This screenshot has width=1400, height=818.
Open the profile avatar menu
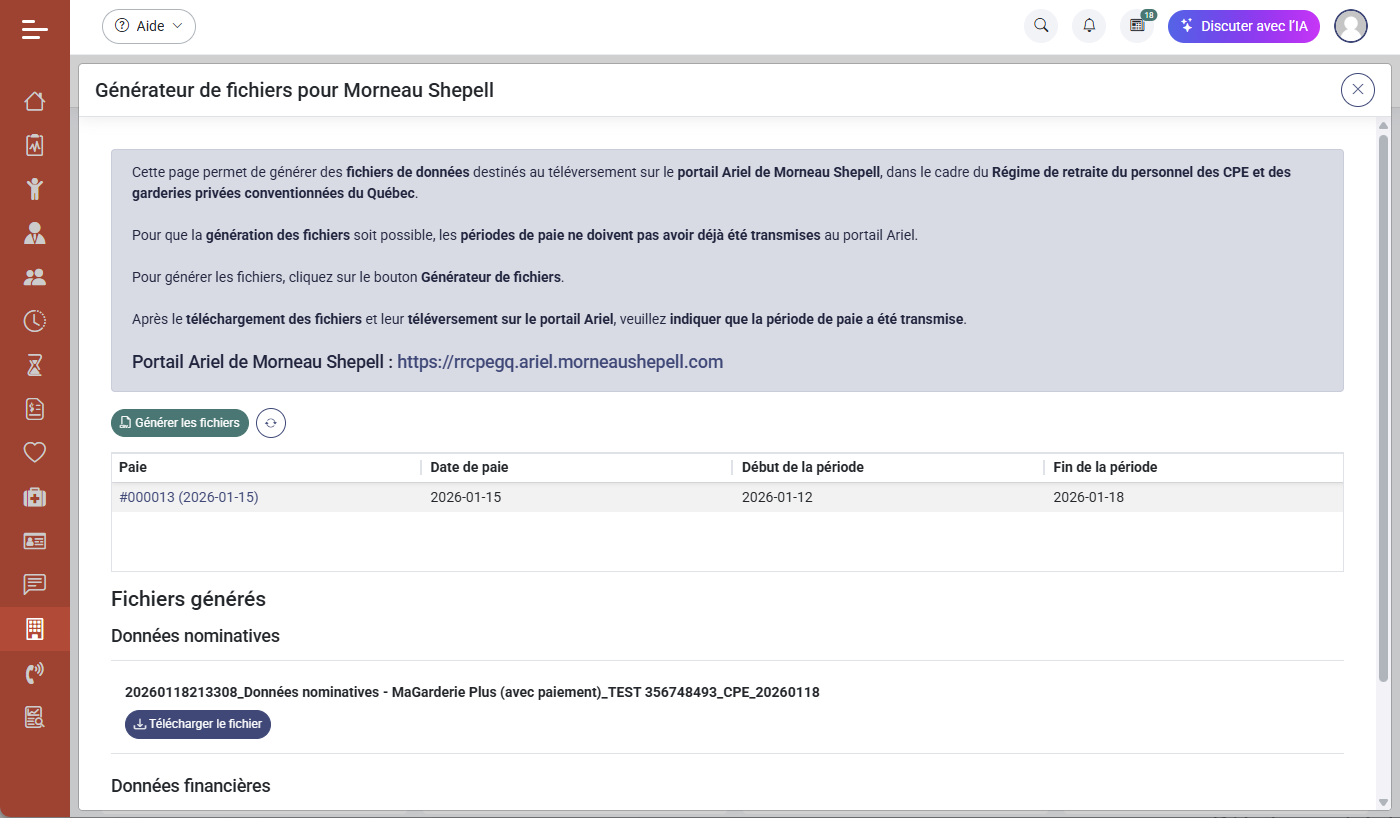click(1351, 26)
